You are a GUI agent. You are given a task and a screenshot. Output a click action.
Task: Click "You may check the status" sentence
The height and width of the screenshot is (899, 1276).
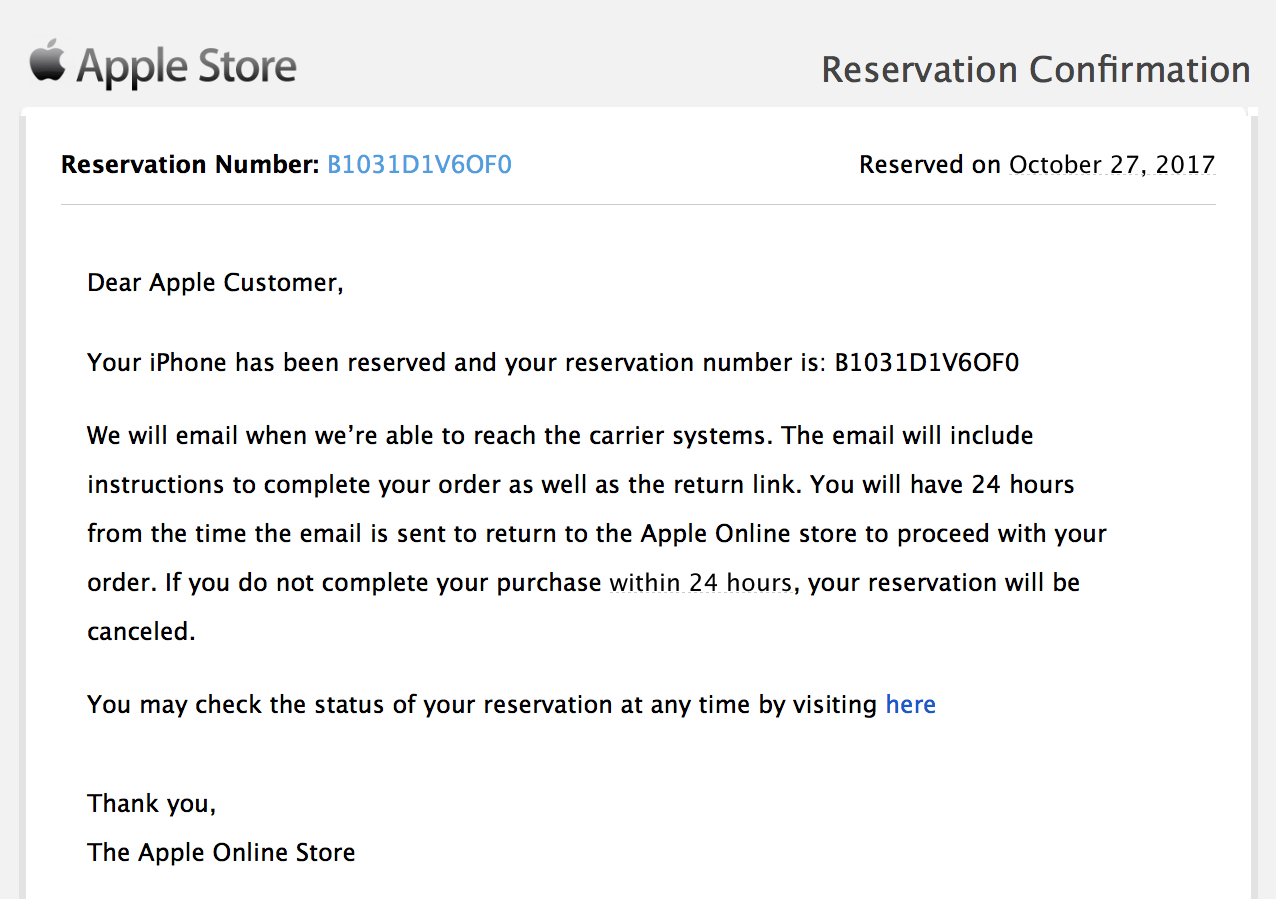click(511, 704)
